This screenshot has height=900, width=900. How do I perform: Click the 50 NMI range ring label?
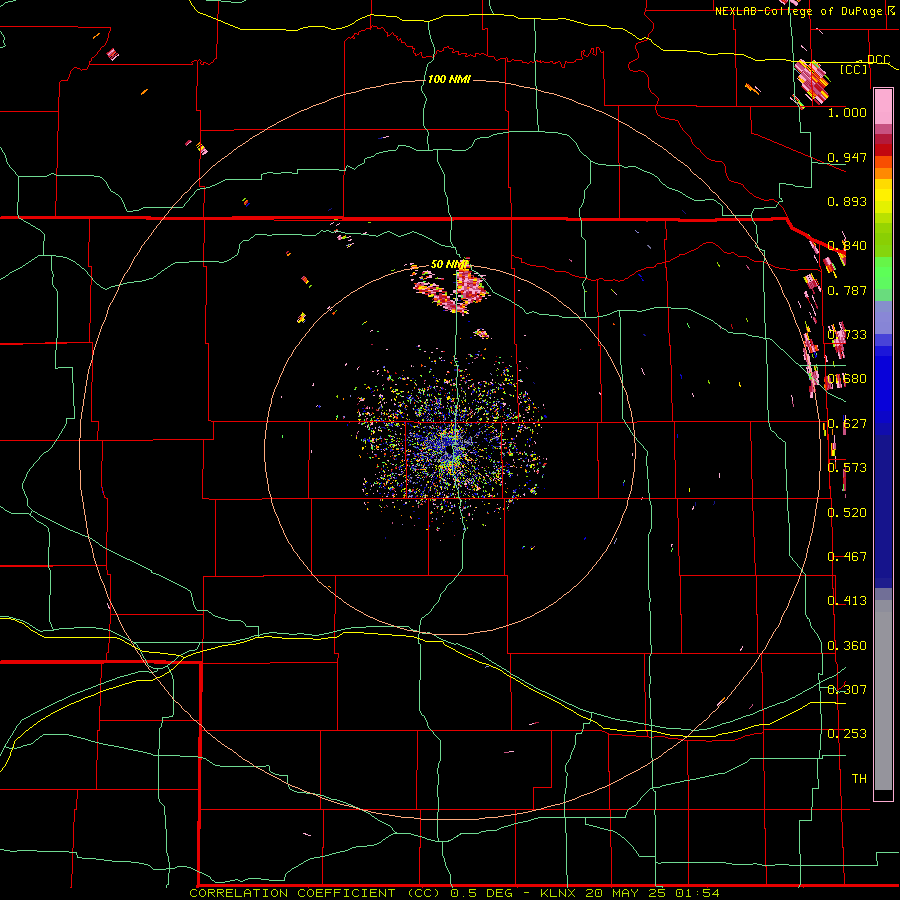coord(449,264)
